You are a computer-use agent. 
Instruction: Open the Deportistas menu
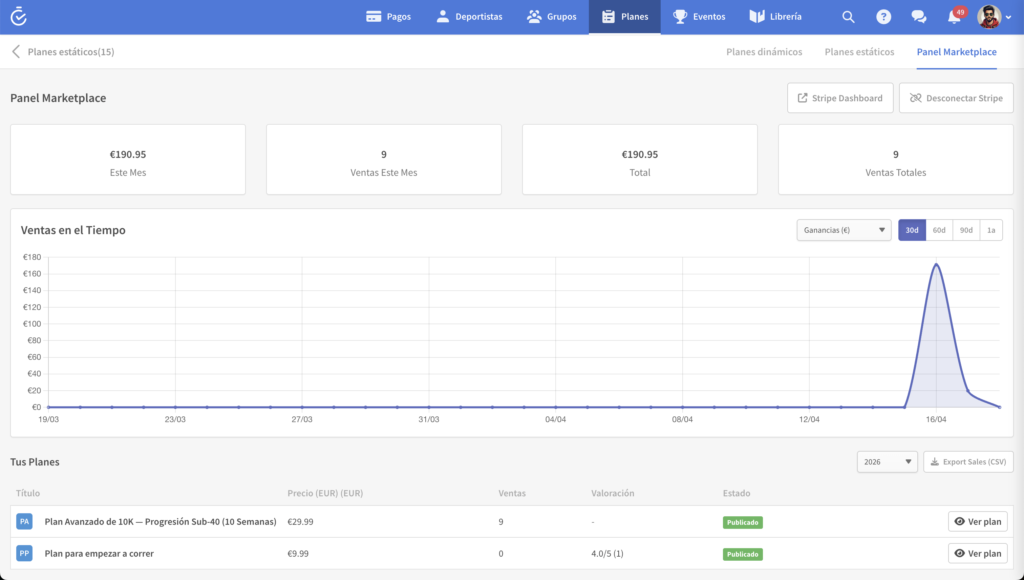[469, 17]
